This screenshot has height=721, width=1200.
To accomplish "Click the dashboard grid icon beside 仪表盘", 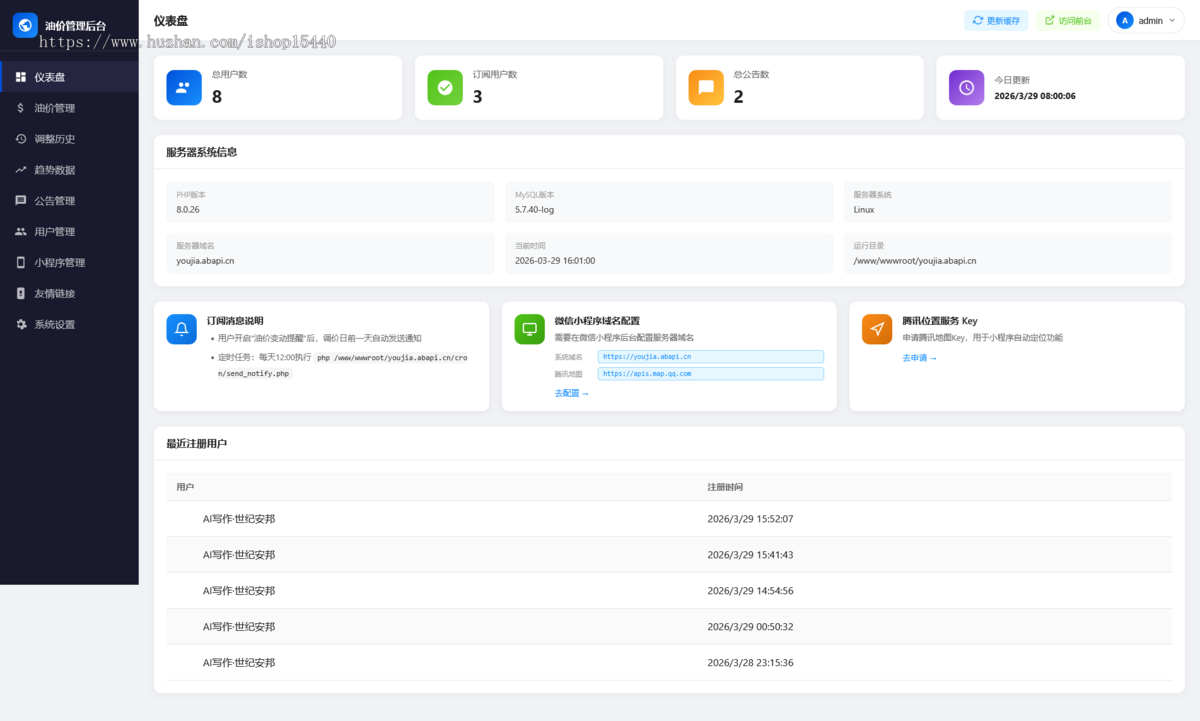I will click(21, 77).
